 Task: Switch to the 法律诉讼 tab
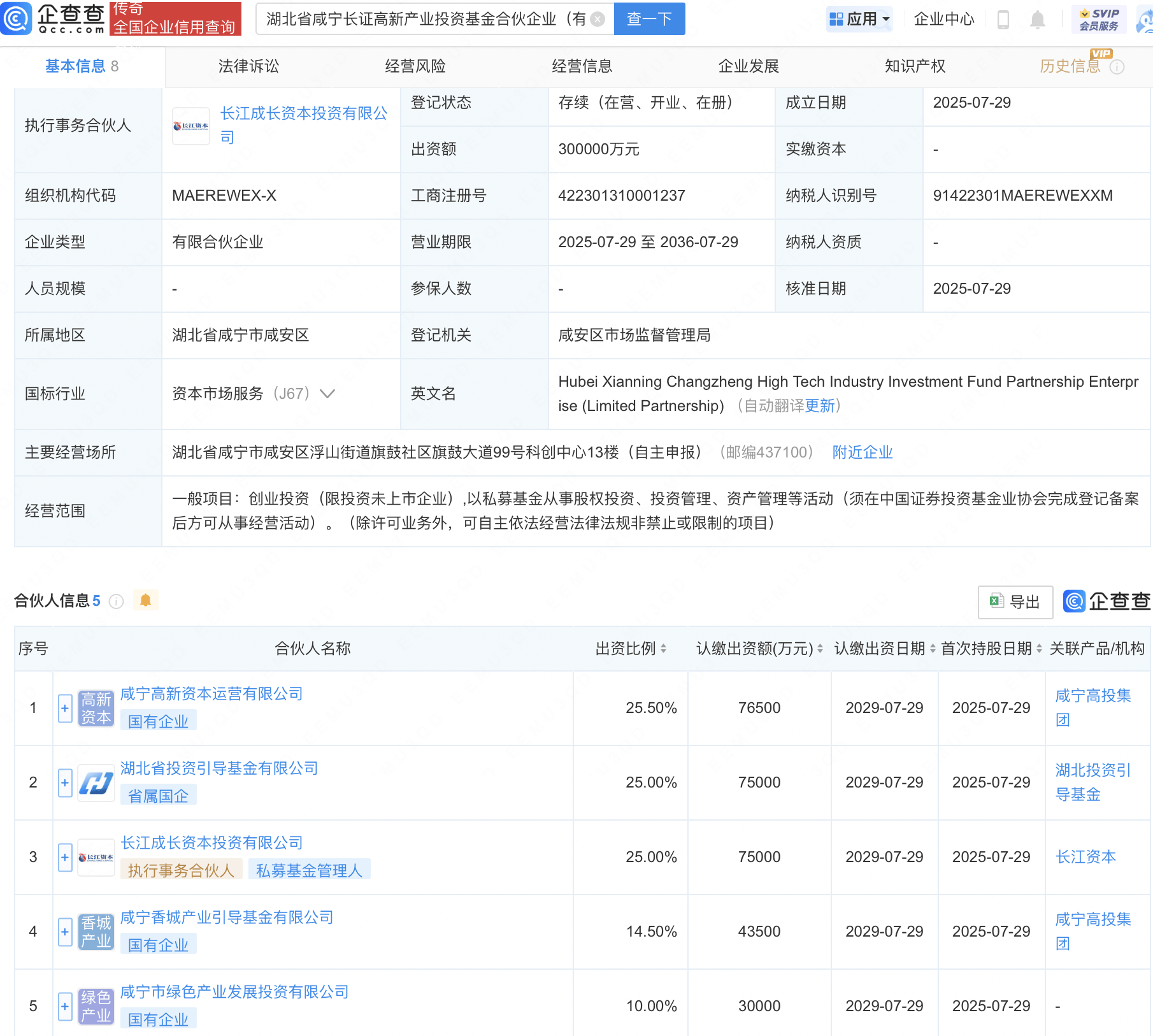click(x=248, y=66)
